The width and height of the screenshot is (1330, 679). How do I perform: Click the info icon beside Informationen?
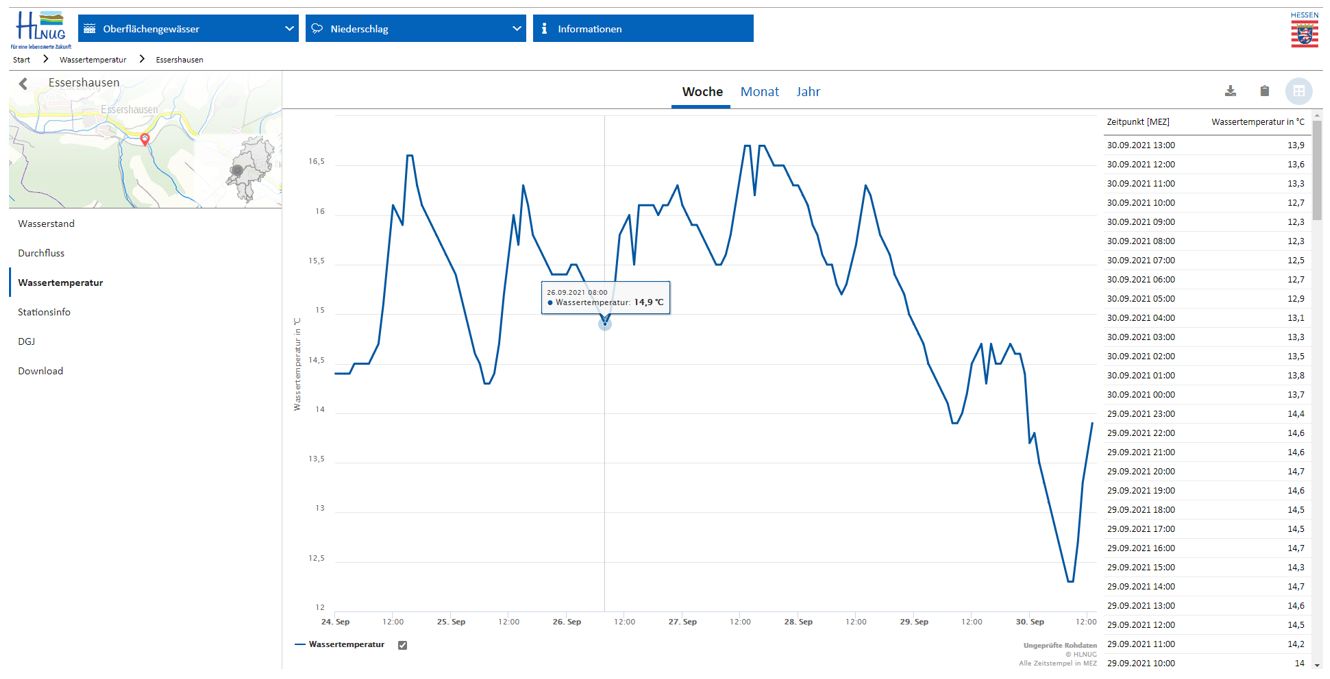click(x=545, y=29)
